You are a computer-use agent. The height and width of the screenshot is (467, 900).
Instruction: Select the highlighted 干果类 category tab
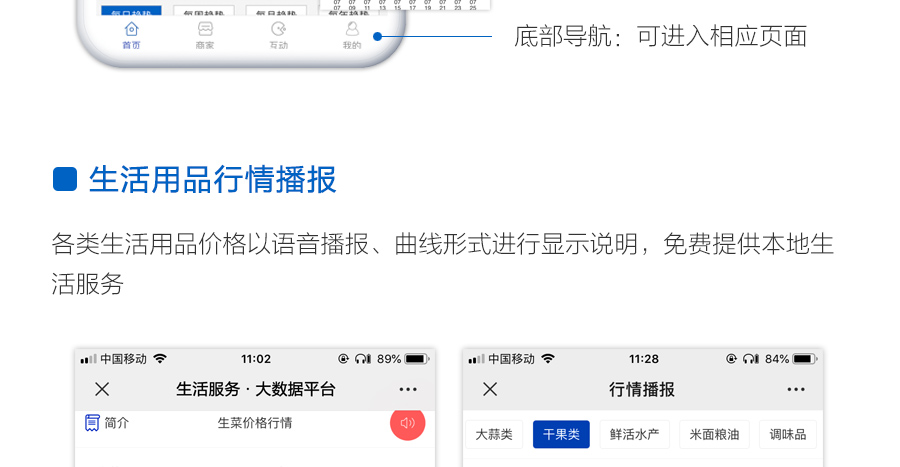tap(561, 434)
